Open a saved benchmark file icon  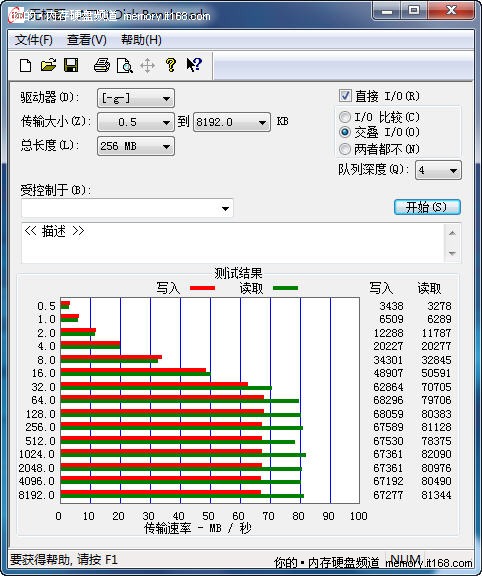pyautogui.click(x=48, y=65)
